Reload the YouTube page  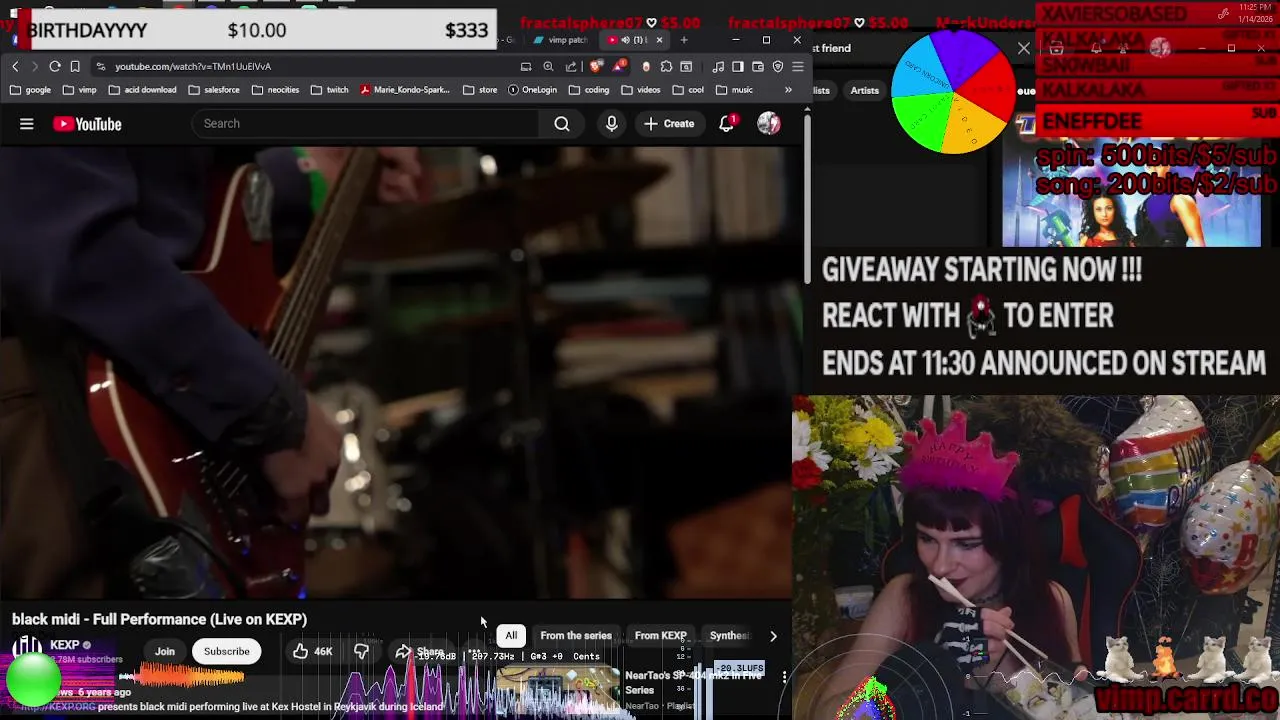[x=55, y=66]
